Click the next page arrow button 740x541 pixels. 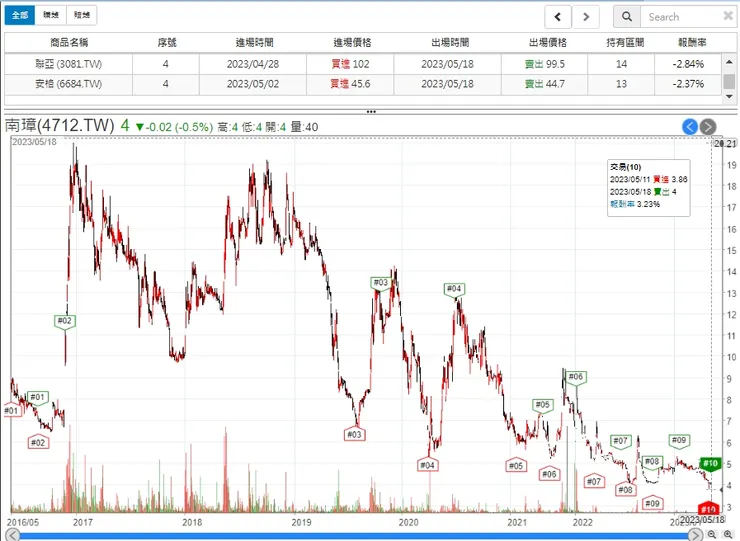point(586,17)
